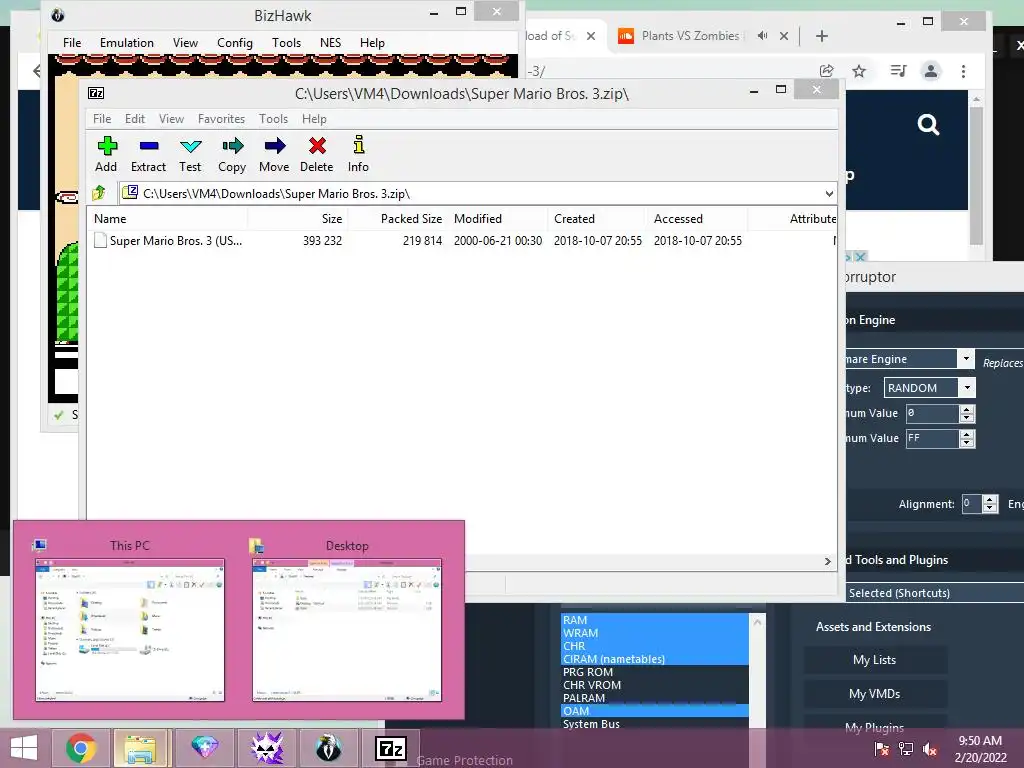Image resolution: width=1024 pixels, height=768 pixels.
Task: Open Info in the 7-Zip toolbar
Action: tap(358, 155)
